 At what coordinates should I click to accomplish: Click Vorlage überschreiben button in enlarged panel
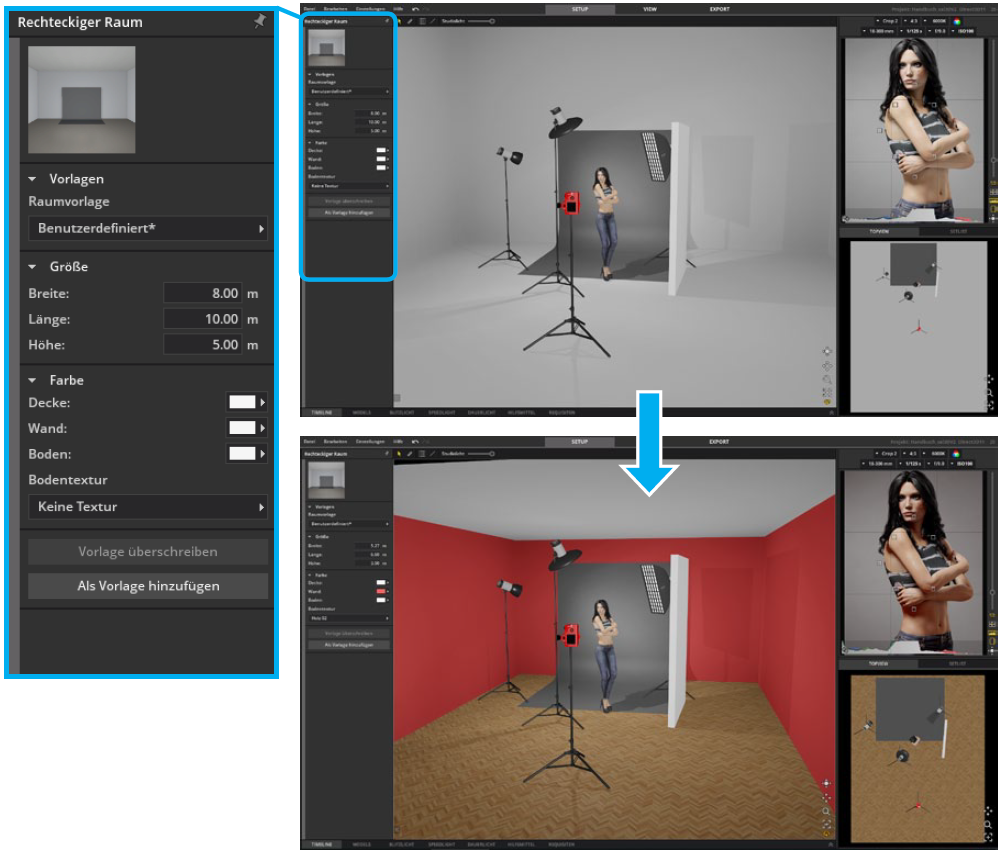[x=148, y=552]
